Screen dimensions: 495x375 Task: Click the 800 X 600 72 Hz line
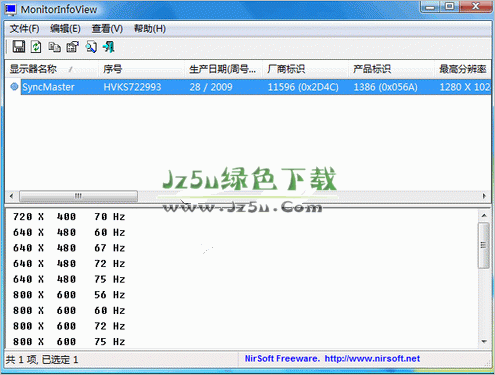69,326
